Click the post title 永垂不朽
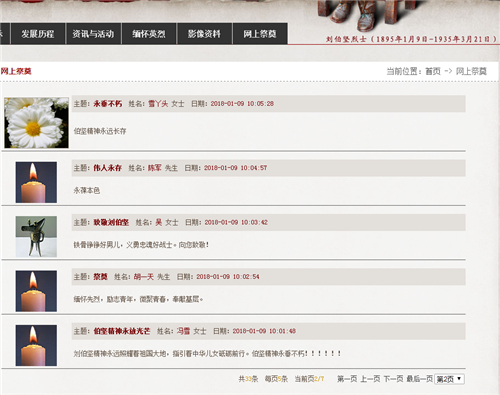The image size is (500, 395). (108, 104)
